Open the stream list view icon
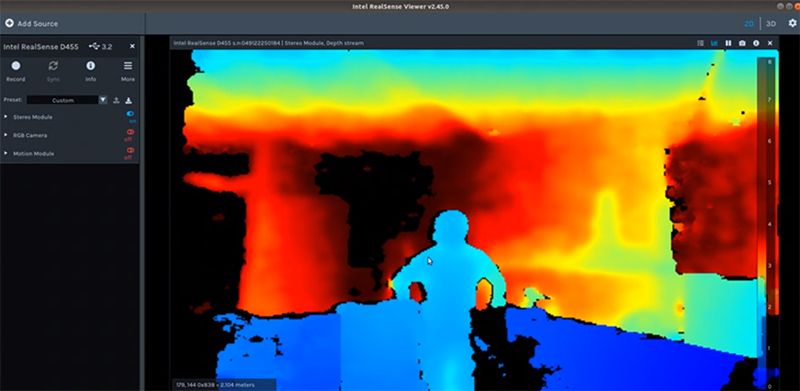The width and height of the screenshot is (800, 391). point(701,43)
